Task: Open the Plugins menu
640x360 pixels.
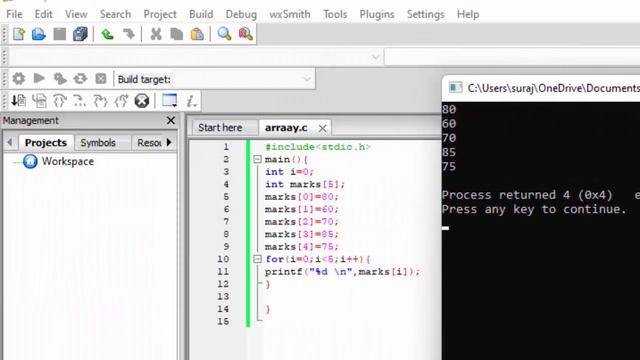Action: (x=377, y=14)
